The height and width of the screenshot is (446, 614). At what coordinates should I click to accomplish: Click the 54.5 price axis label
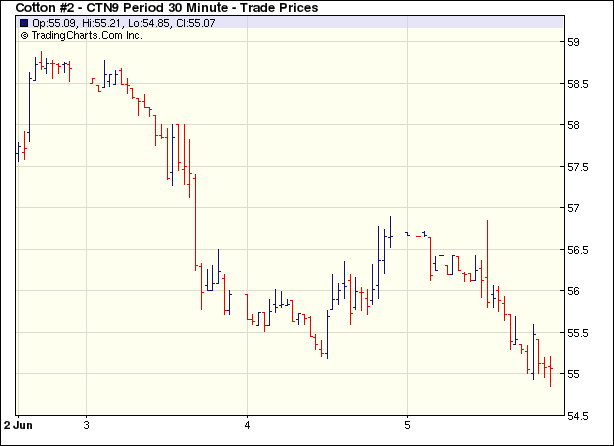(x=577, y=416)
